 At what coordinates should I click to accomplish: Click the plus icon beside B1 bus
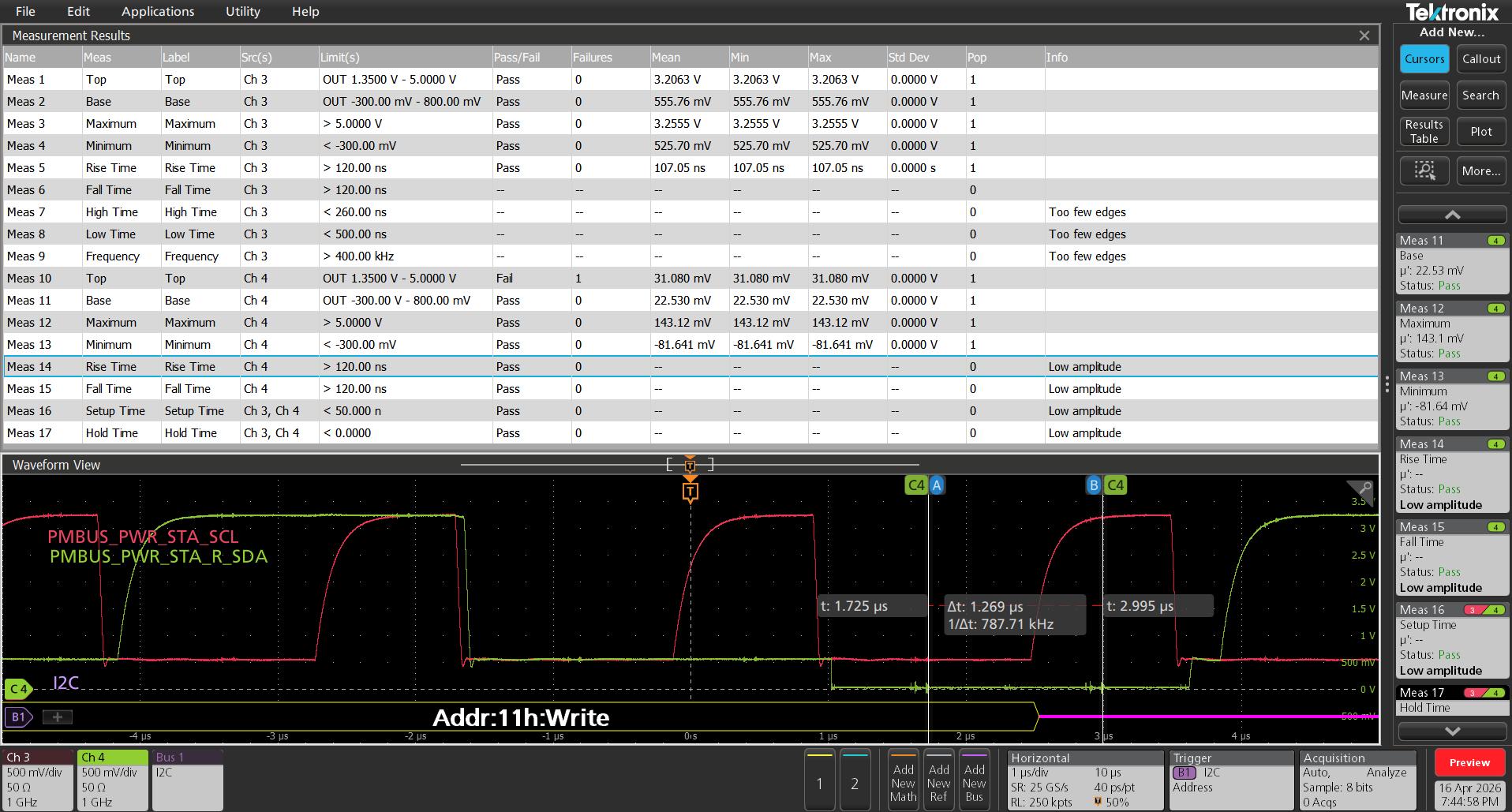57,717
